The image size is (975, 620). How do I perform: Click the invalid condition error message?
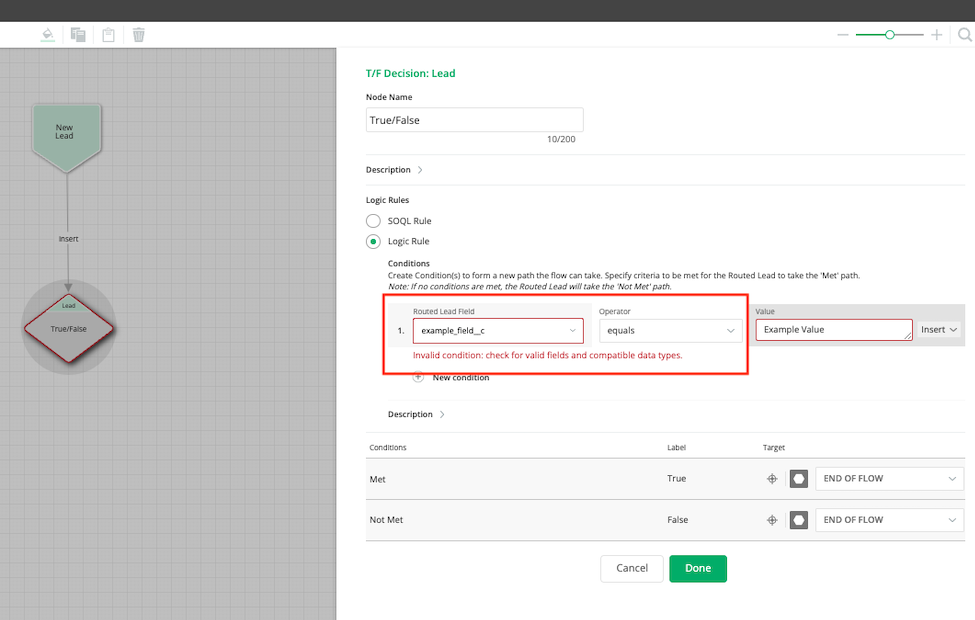coord(548,355)
